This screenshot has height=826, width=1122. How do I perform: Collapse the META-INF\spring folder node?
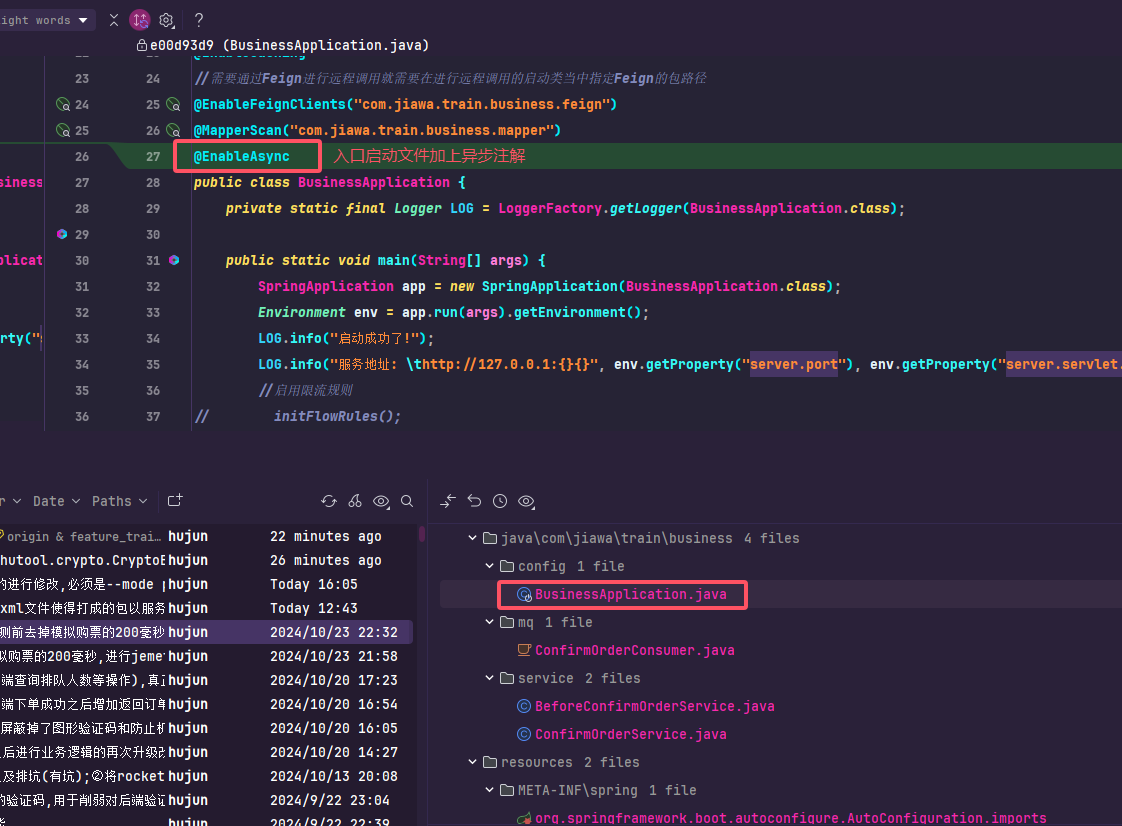coord(489,789)
